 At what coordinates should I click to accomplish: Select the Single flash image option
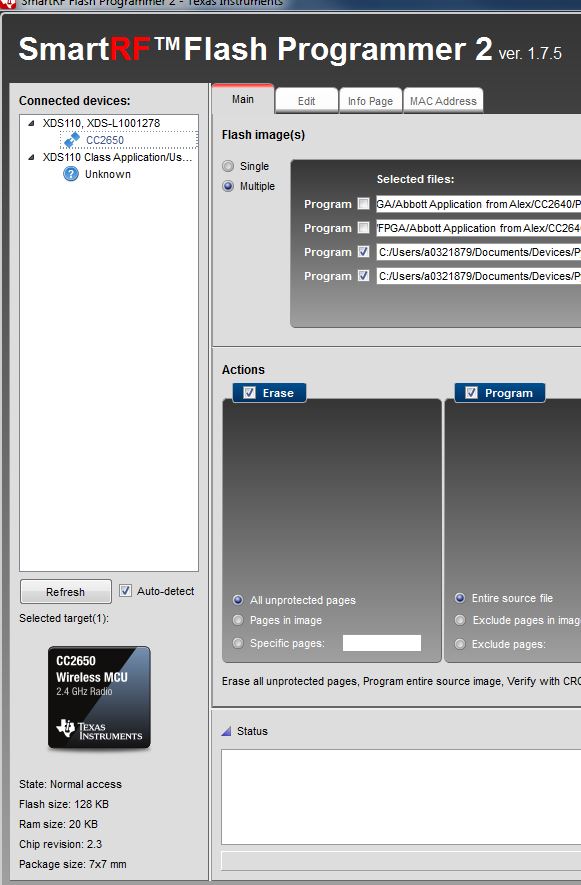point(228,166)
